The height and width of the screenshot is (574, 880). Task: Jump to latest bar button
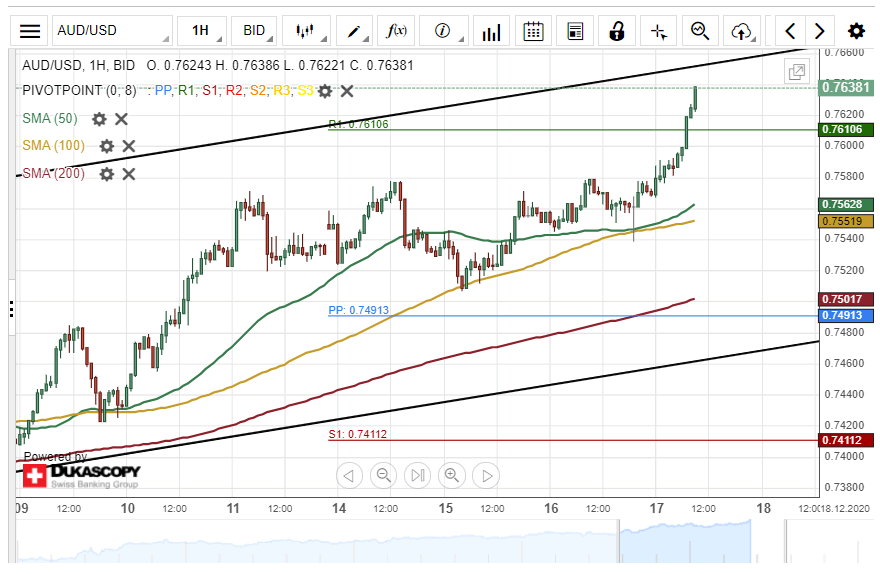pyautogui.click(x=418, y=476)
